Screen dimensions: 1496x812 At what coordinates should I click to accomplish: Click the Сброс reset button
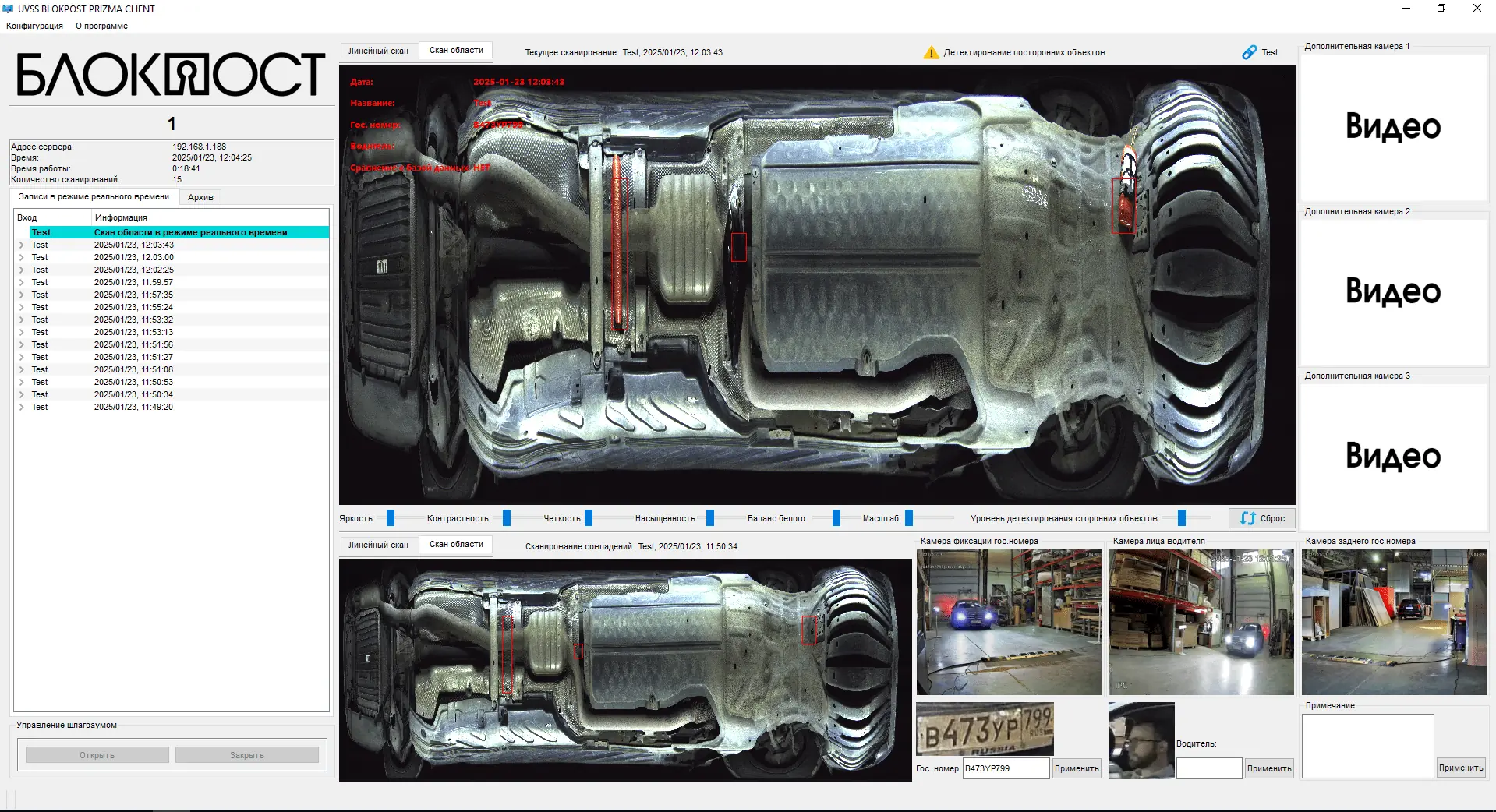click(x=1262, y=518)
